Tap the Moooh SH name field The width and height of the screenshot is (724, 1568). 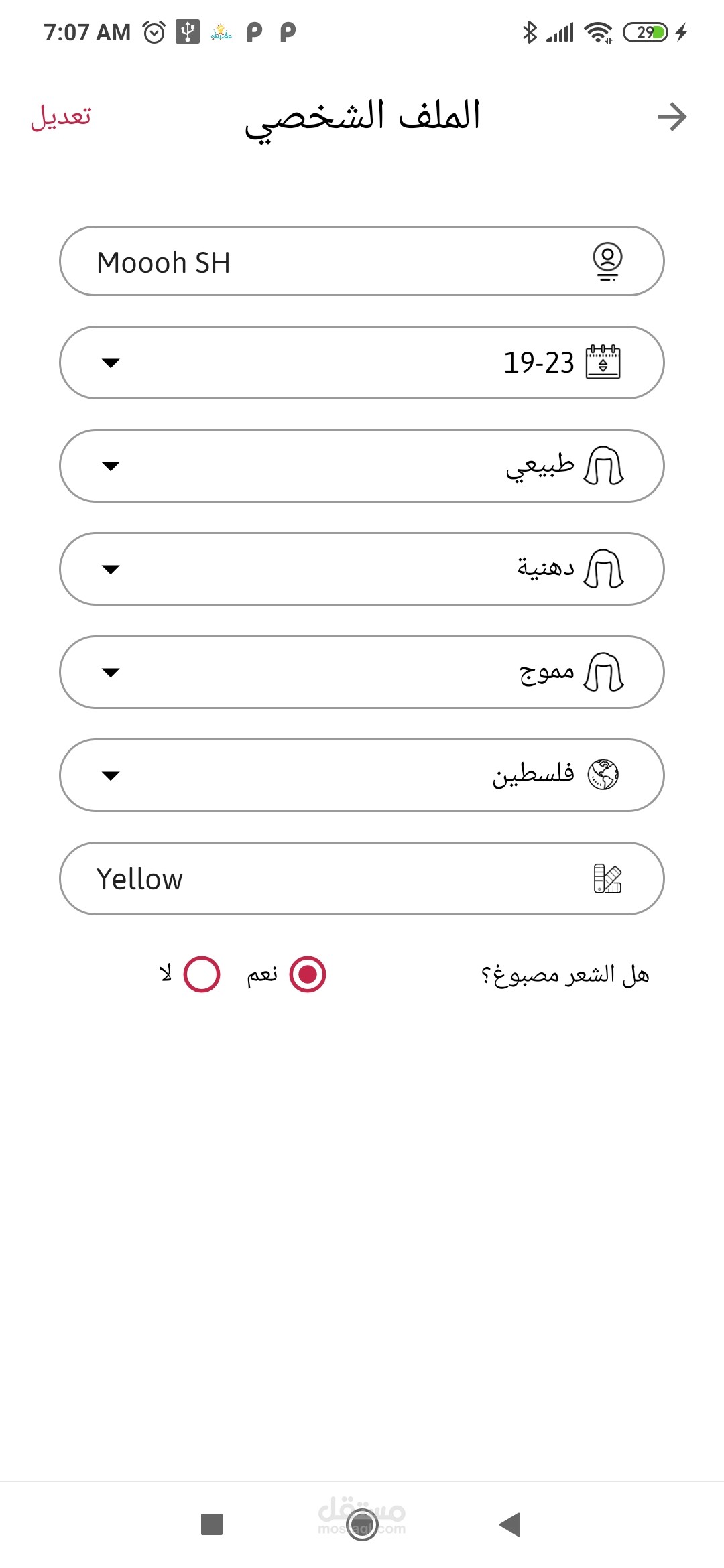pos(335,261)
